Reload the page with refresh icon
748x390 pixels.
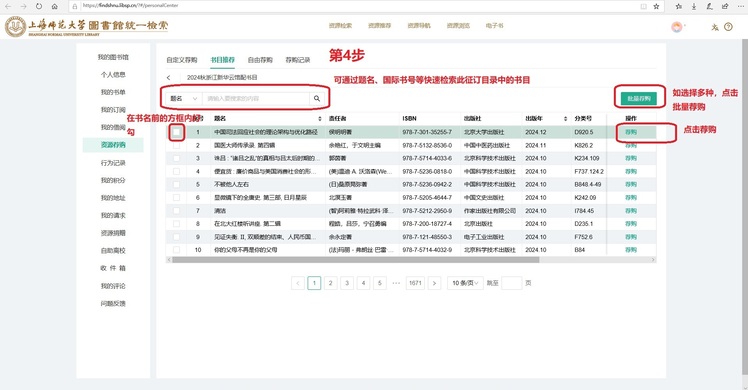point(39,6)
